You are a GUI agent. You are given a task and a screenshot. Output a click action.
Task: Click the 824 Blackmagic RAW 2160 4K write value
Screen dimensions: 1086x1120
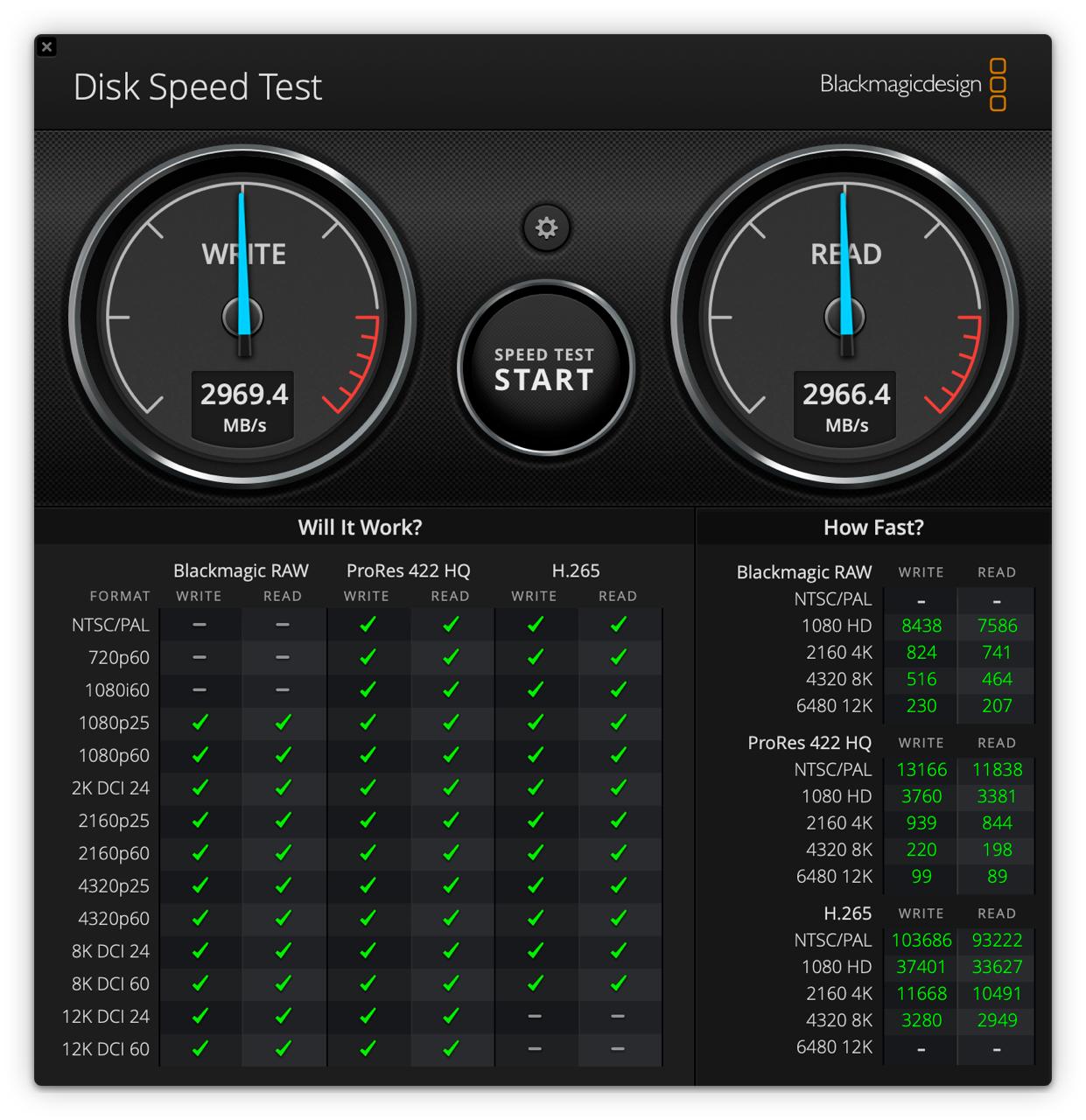click(921, 652)
